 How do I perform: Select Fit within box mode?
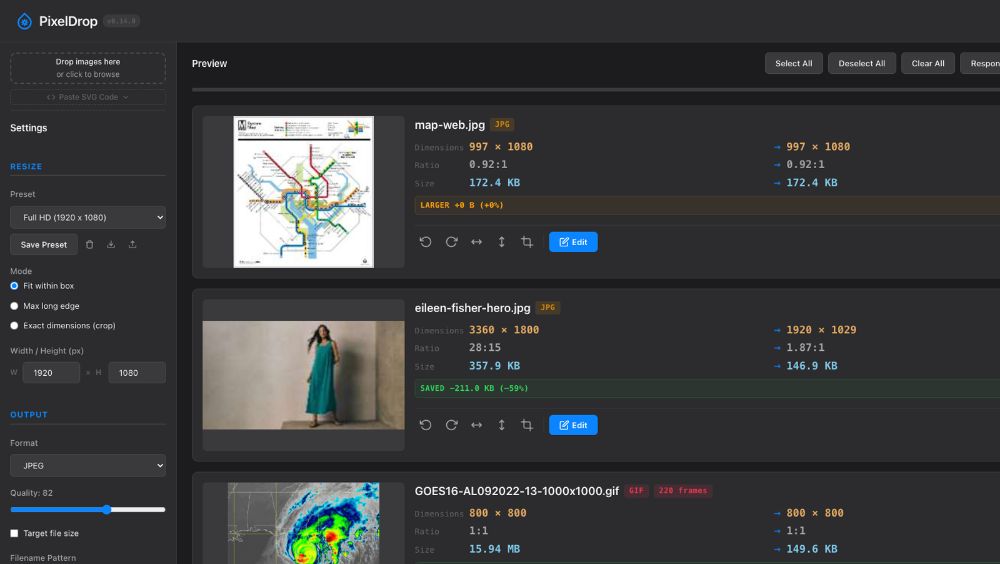point(14,286)
